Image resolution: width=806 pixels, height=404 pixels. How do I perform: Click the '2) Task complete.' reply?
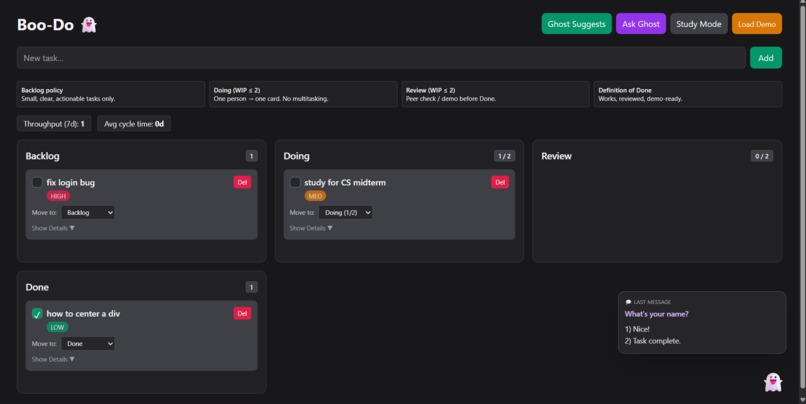pos(652,341)
